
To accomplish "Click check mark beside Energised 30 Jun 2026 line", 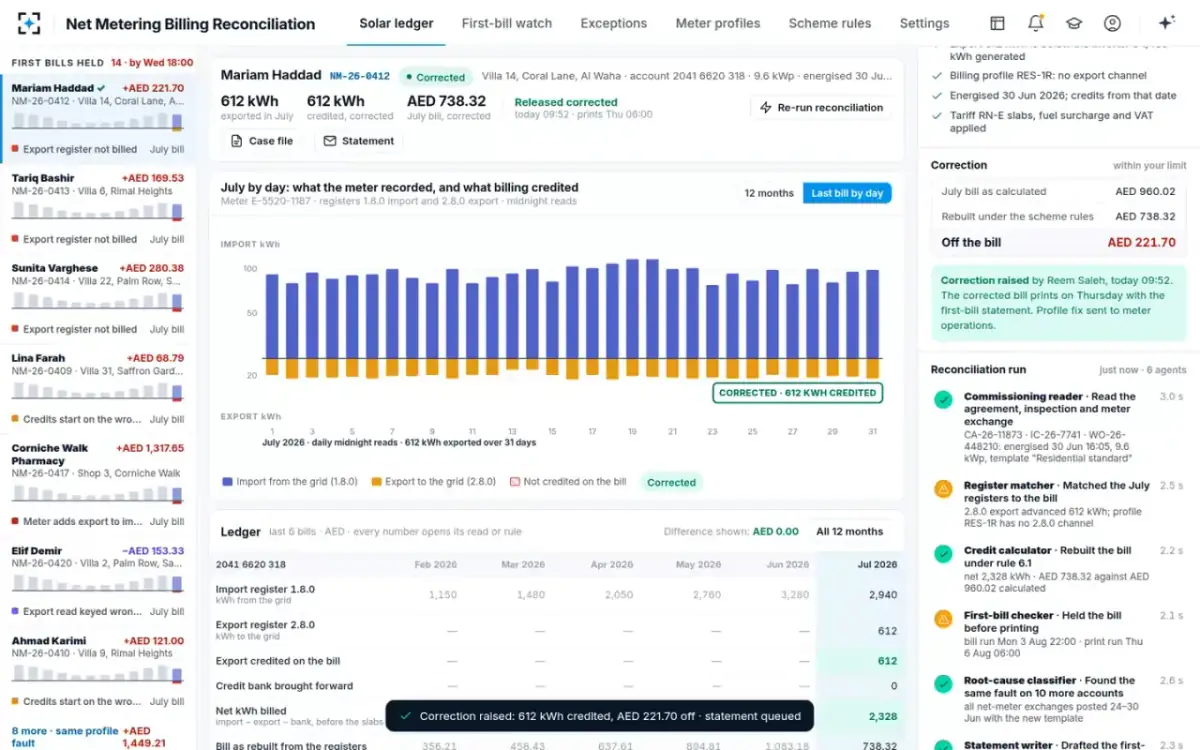I will (x=936, y=96).
